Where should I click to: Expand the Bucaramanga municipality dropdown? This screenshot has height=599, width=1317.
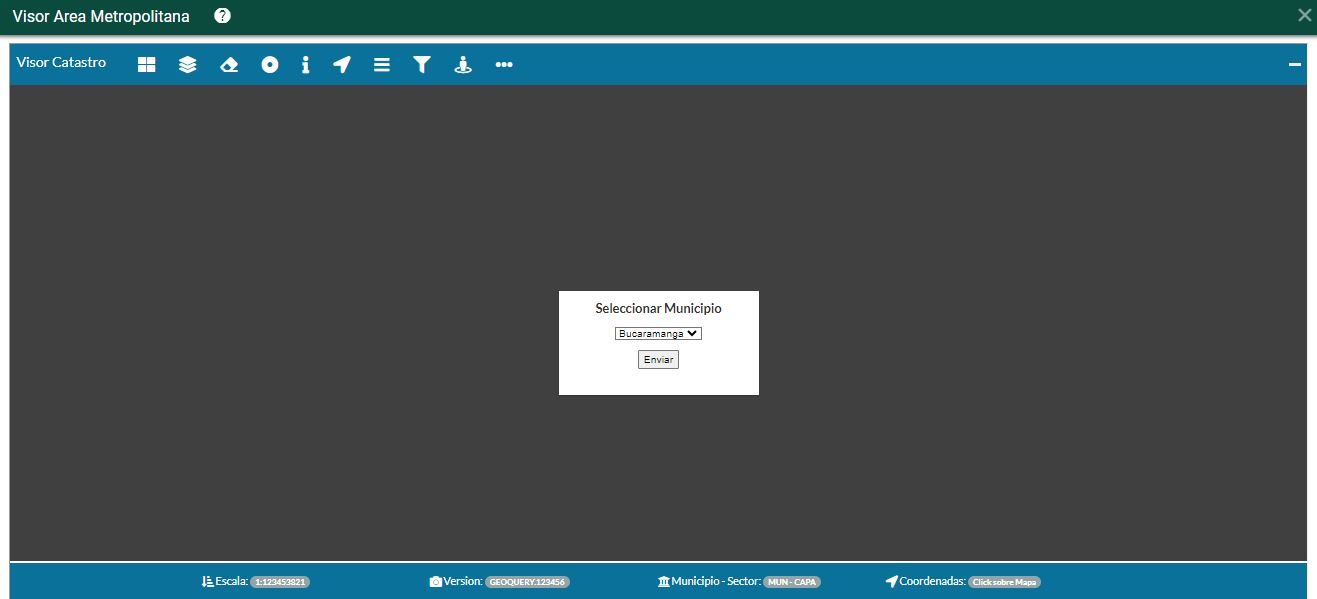coord(658,334)
